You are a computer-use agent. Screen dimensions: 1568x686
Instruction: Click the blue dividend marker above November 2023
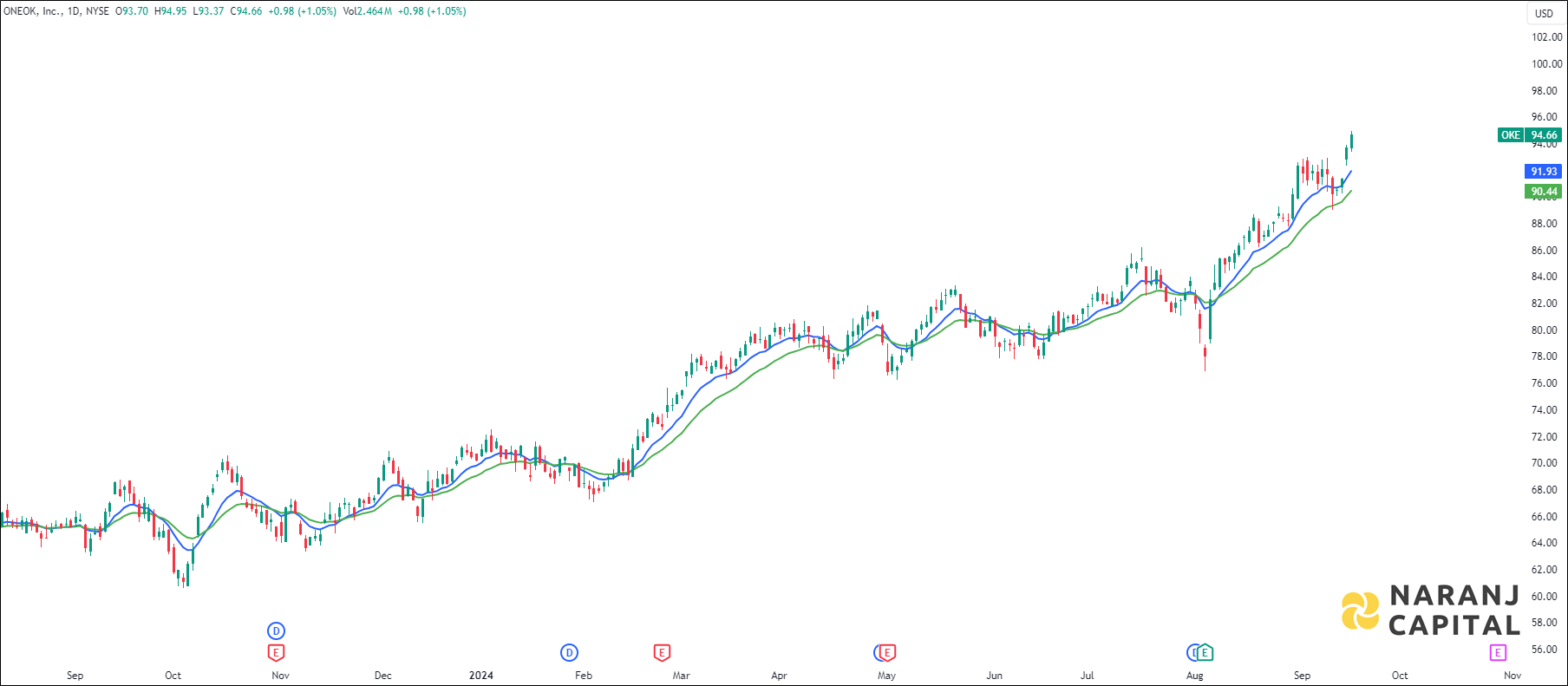point(276,630)
